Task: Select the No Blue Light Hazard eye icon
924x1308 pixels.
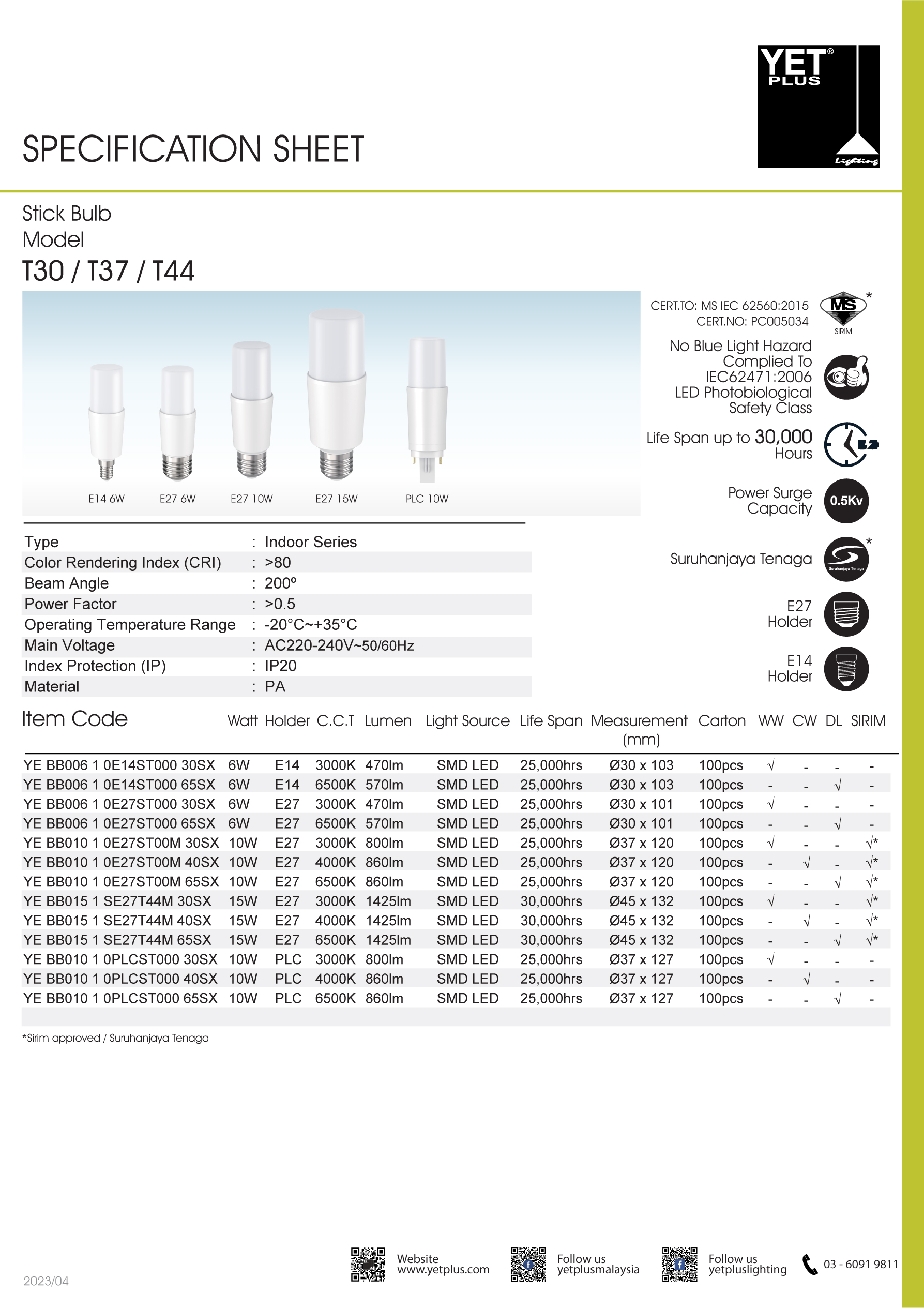Action: click(x=846, y=377)
